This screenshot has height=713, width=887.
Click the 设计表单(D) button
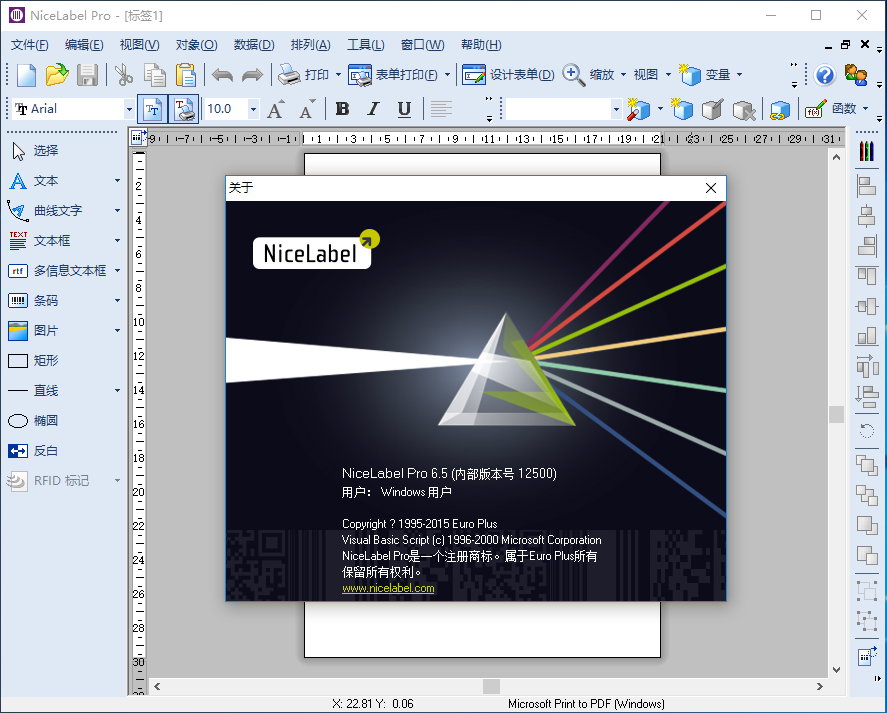click(507, 75)
